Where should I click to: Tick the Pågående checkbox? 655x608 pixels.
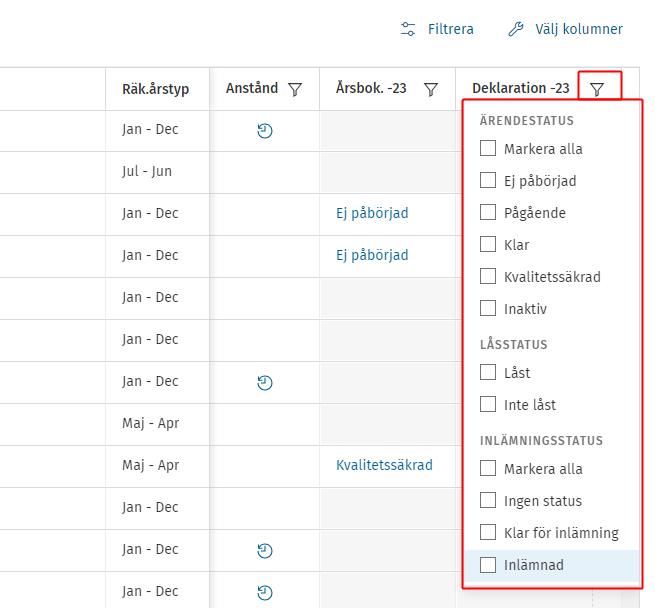488,212
